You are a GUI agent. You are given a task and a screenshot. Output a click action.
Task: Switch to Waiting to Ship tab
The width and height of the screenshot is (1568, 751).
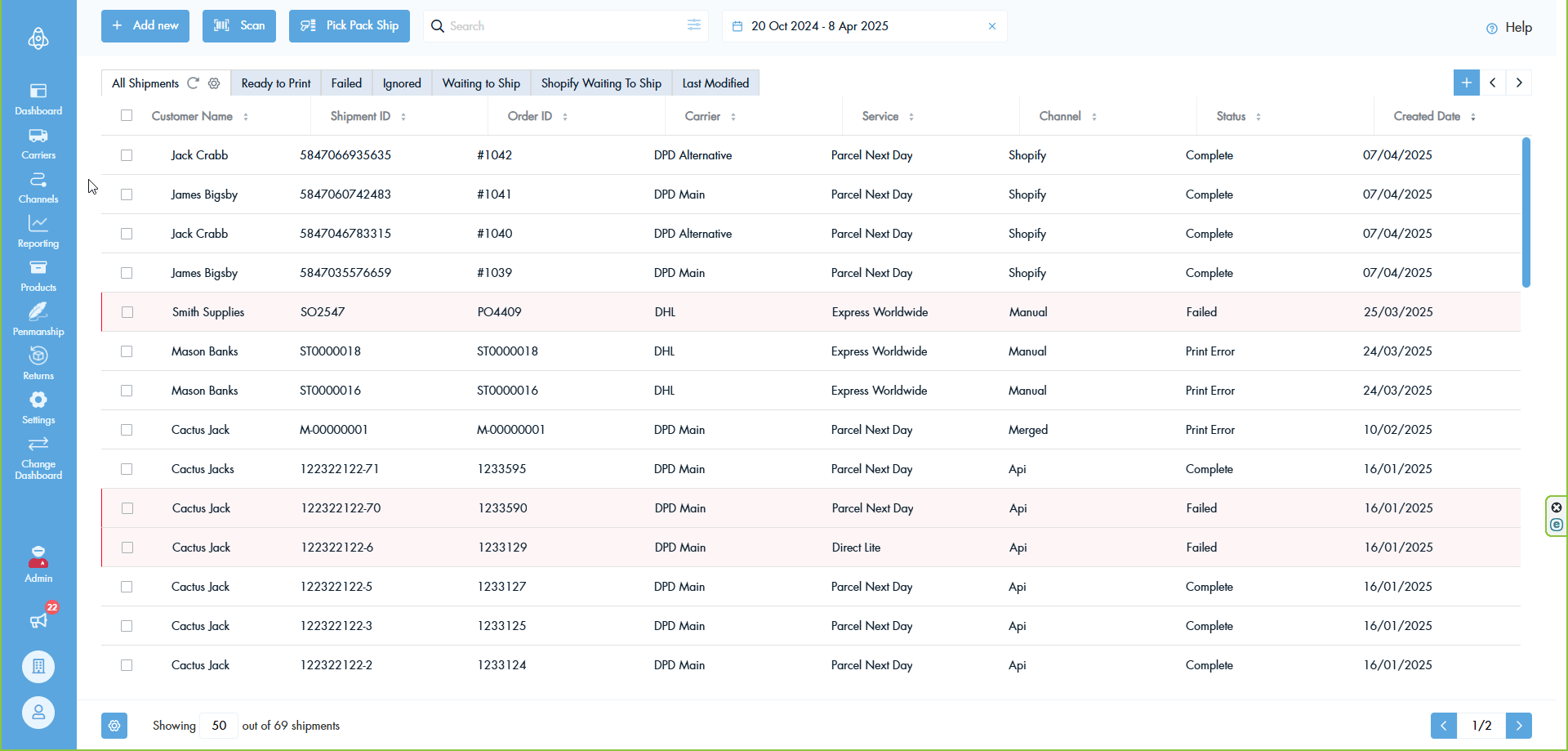click(481, 83)
